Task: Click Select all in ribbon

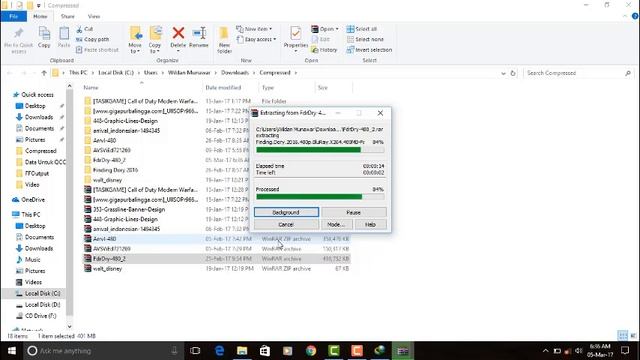Action: point(362,29)
